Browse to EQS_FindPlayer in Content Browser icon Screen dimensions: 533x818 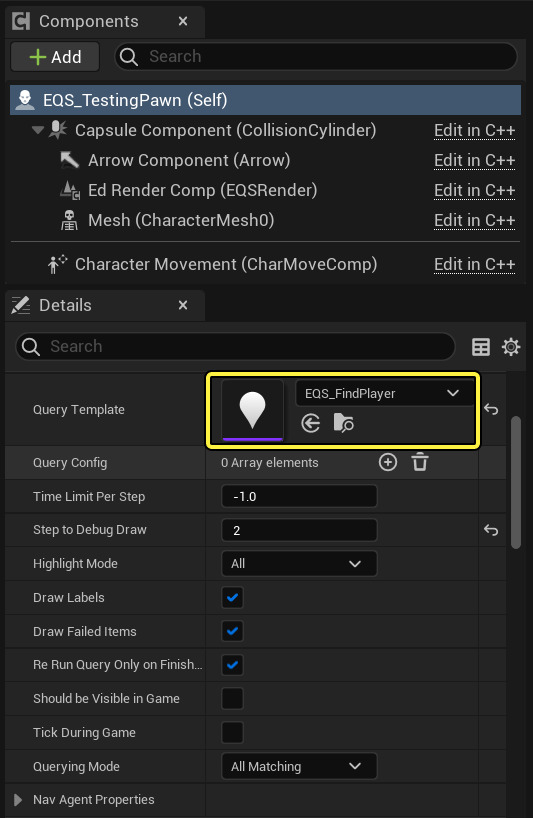[343, 423]
